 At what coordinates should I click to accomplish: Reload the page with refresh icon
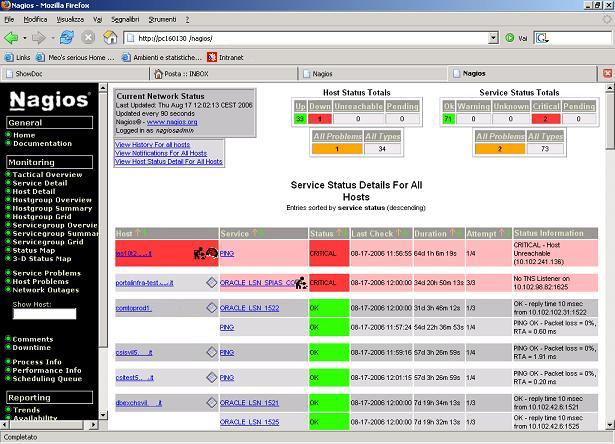coord(67,38)
